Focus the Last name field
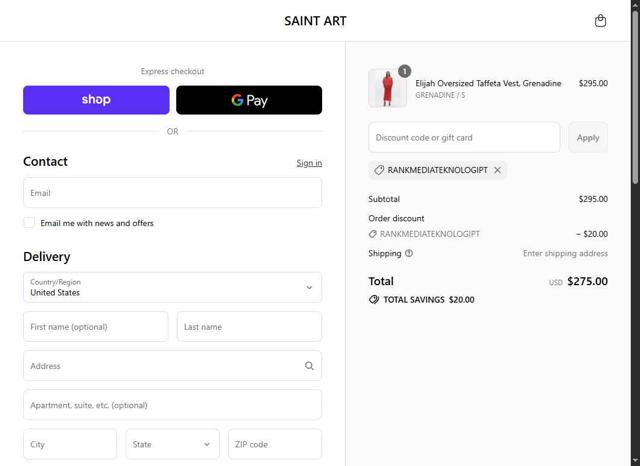640x466 pixels. click(249, 326)
